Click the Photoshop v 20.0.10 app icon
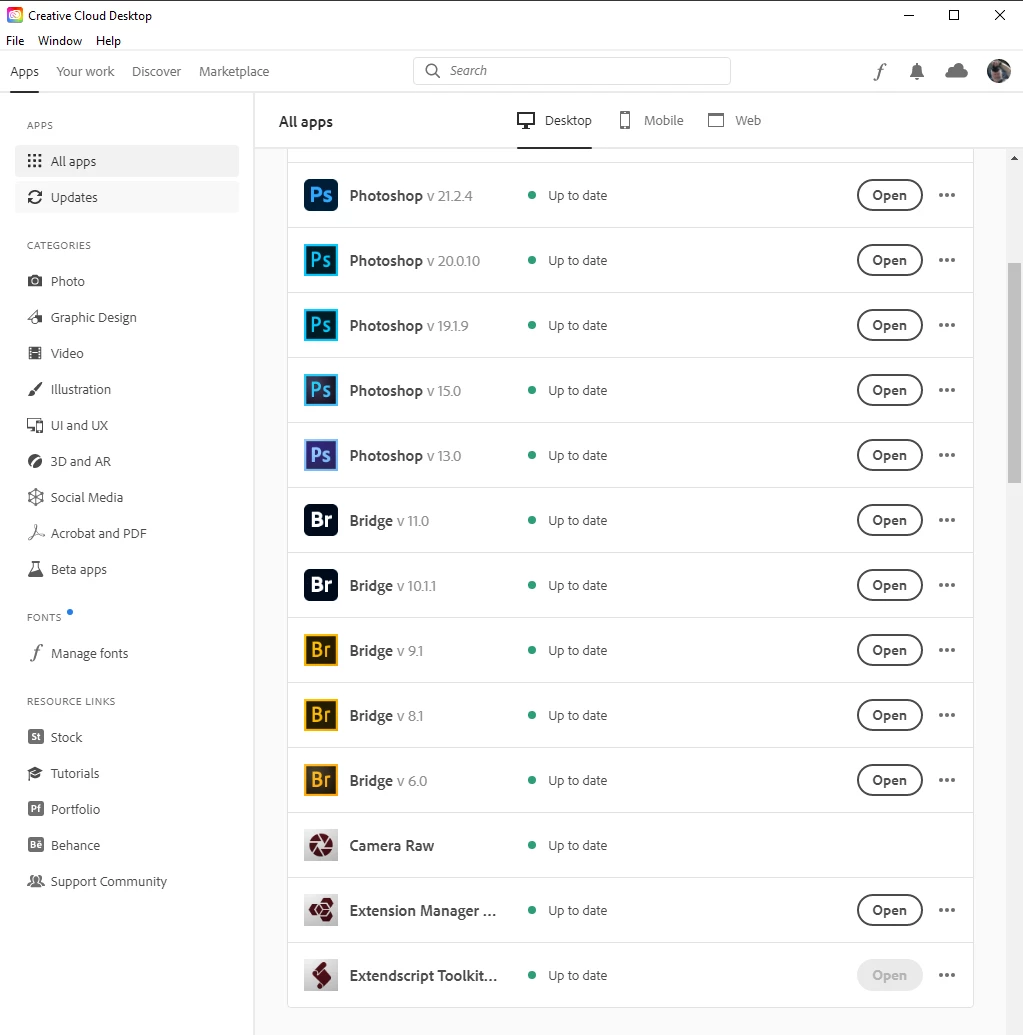Image resolution: width=1023 pixels, height=1035 pixels. [321, 260]
